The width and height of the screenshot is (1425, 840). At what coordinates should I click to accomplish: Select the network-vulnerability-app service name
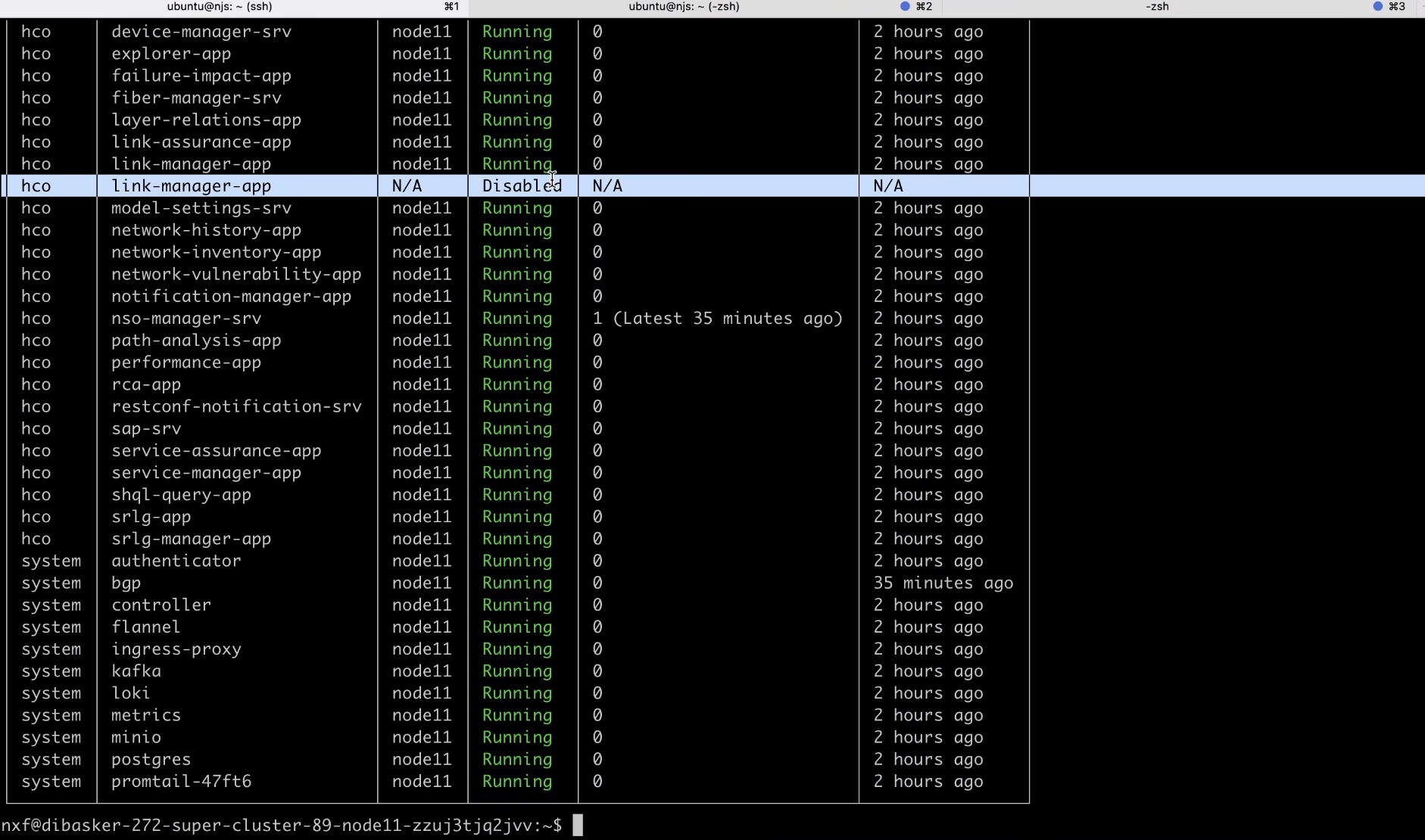tap(236, 274)
